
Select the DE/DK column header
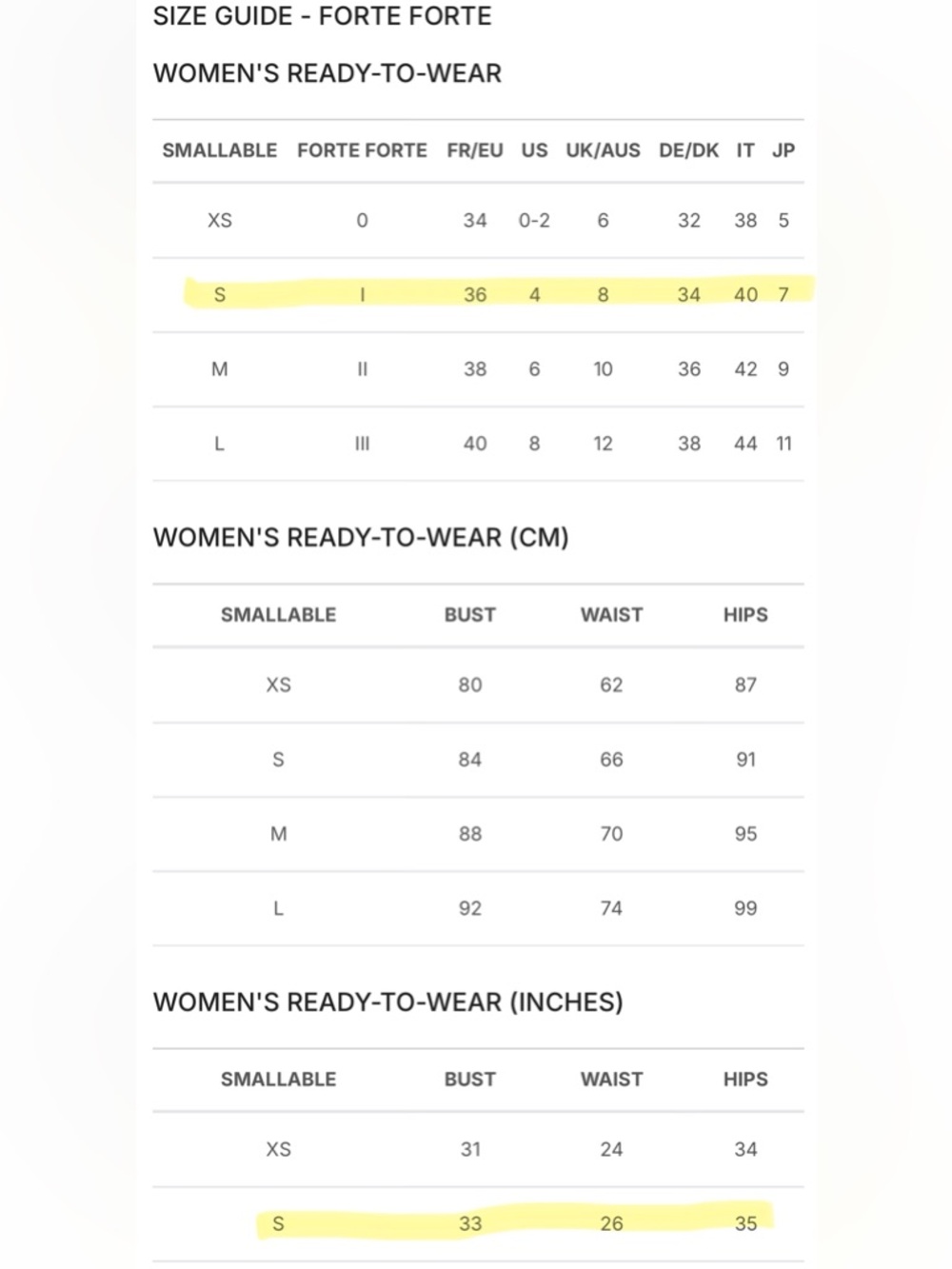[688, 150]
